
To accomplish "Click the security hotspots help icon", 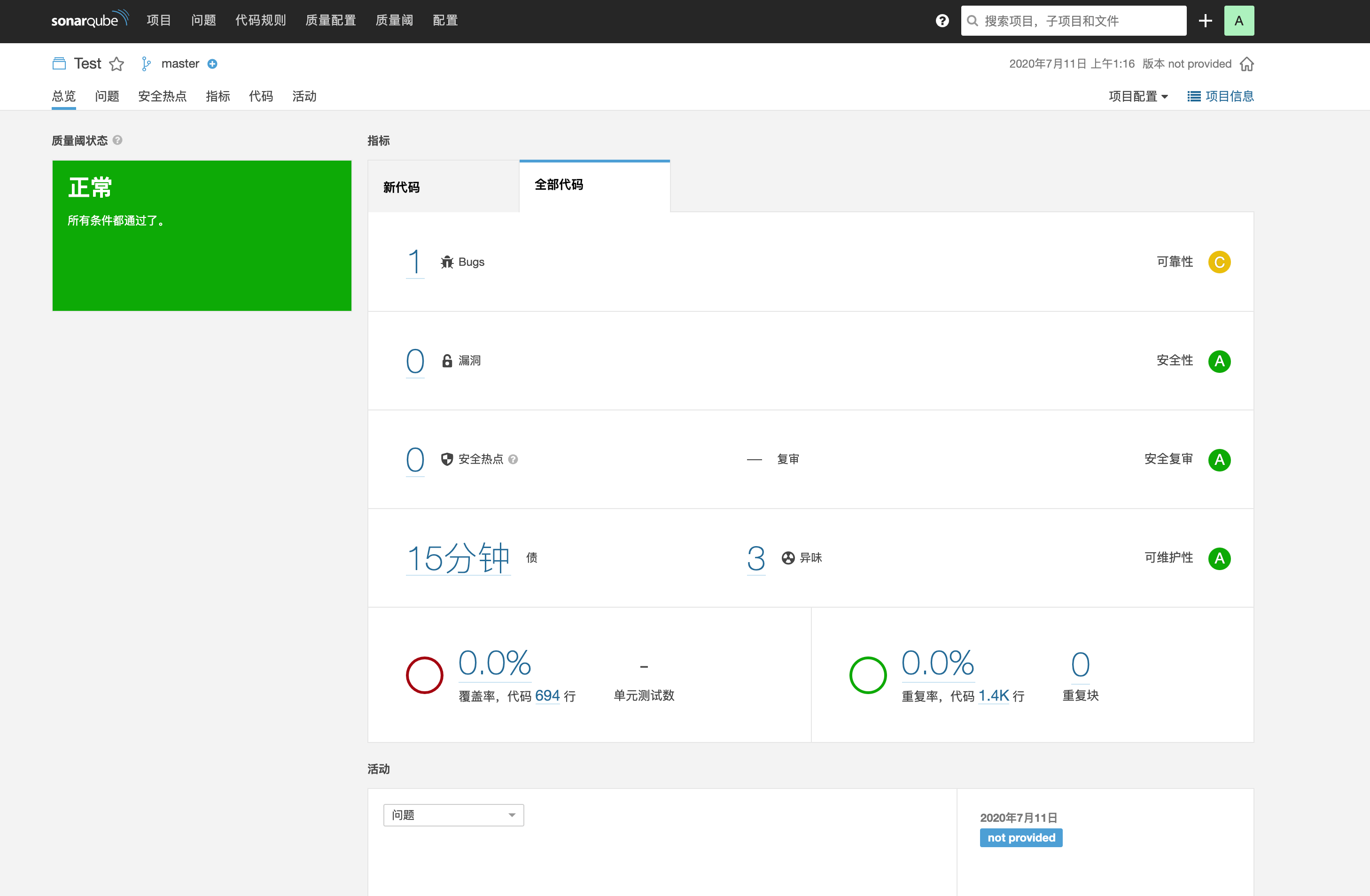I will pos(513,459).
